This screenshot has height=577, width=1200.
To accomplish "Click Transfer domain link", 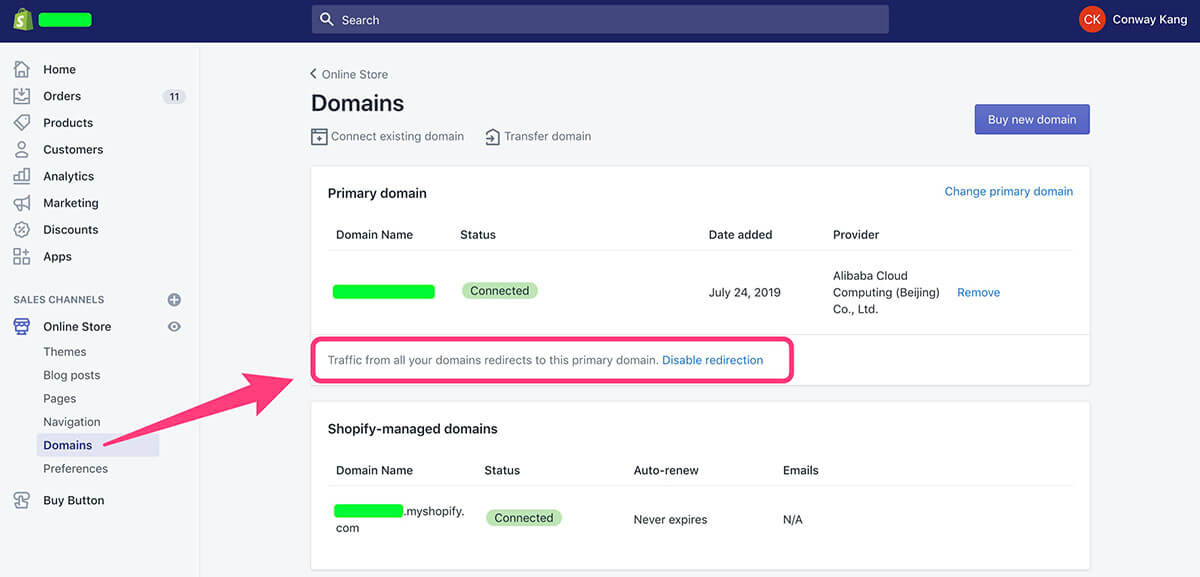I will [547, 136].
